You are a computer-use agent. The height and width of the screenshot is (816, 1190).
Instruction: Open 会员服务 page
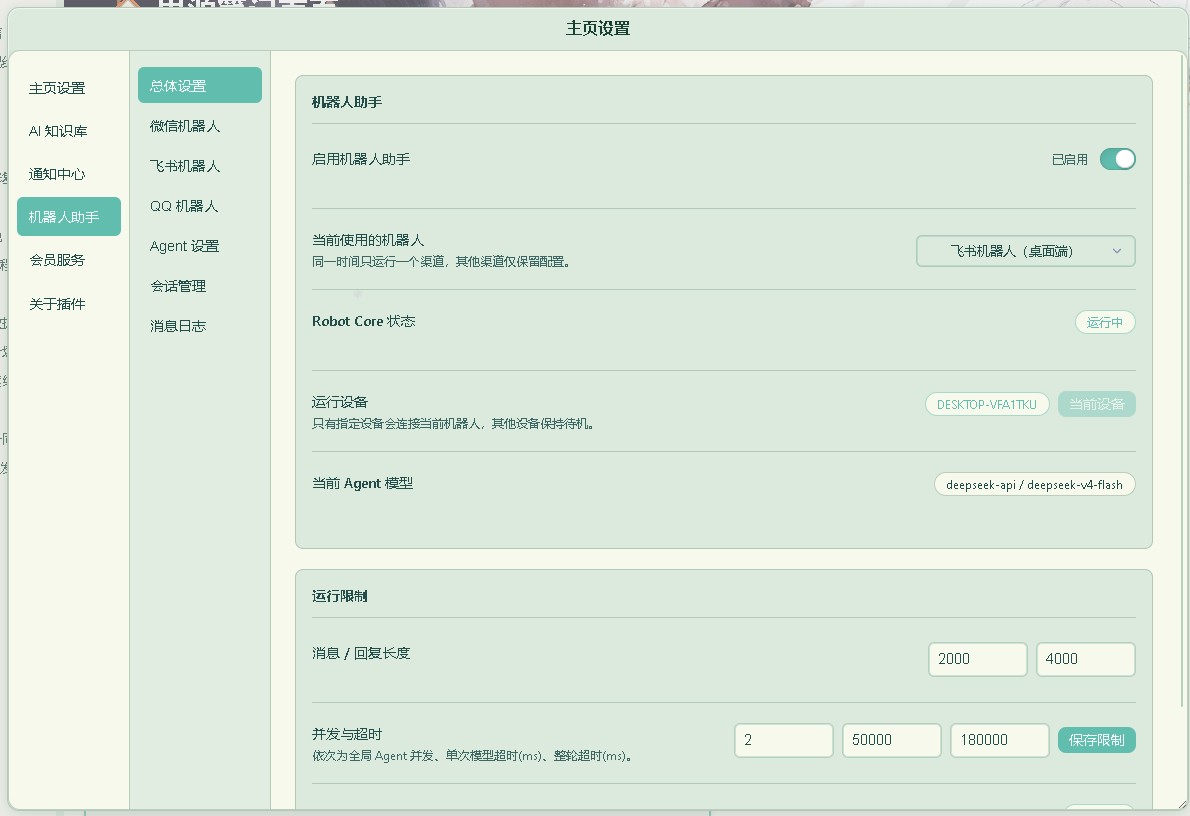[57, 260]
